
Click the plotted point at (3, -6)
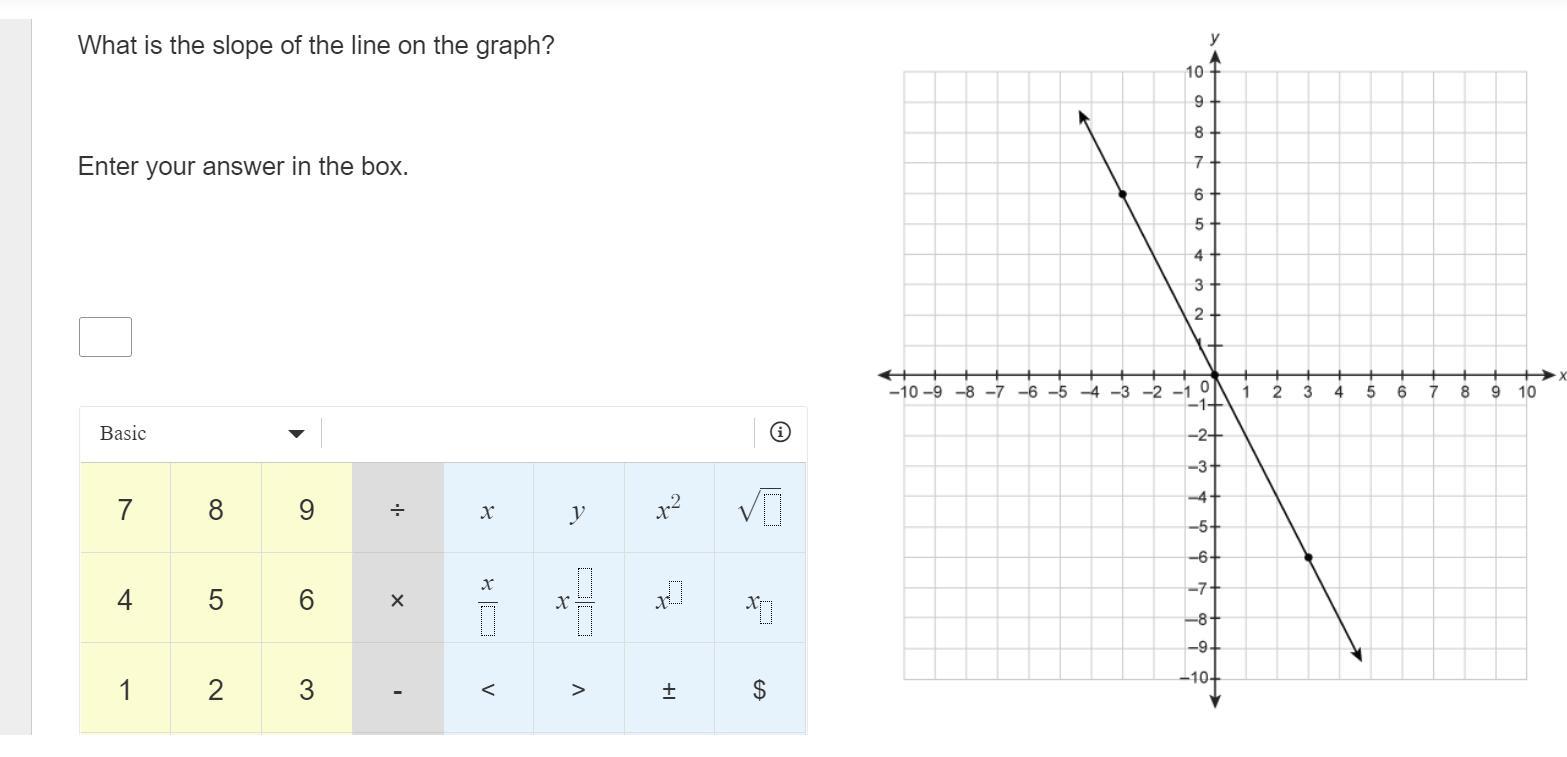pyautogui.click(x=1308, y=557)
